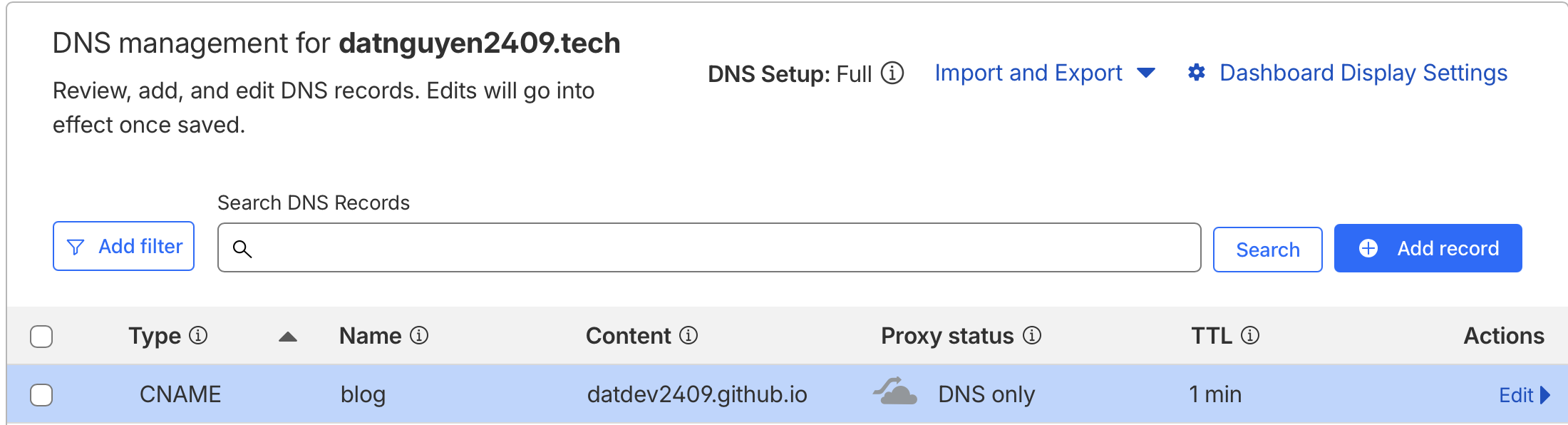Viewport: 1568px width, 425px height.
Task: Click the Type column sort arrow
Action: (287, 337)
